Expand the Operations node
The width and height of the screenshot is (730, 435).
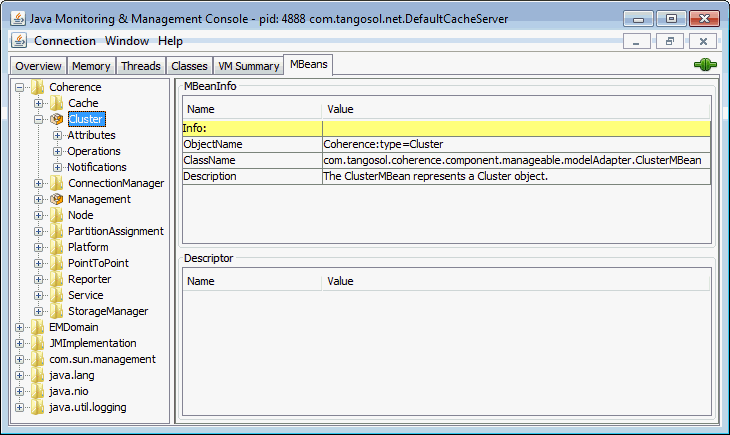(57, 151)
